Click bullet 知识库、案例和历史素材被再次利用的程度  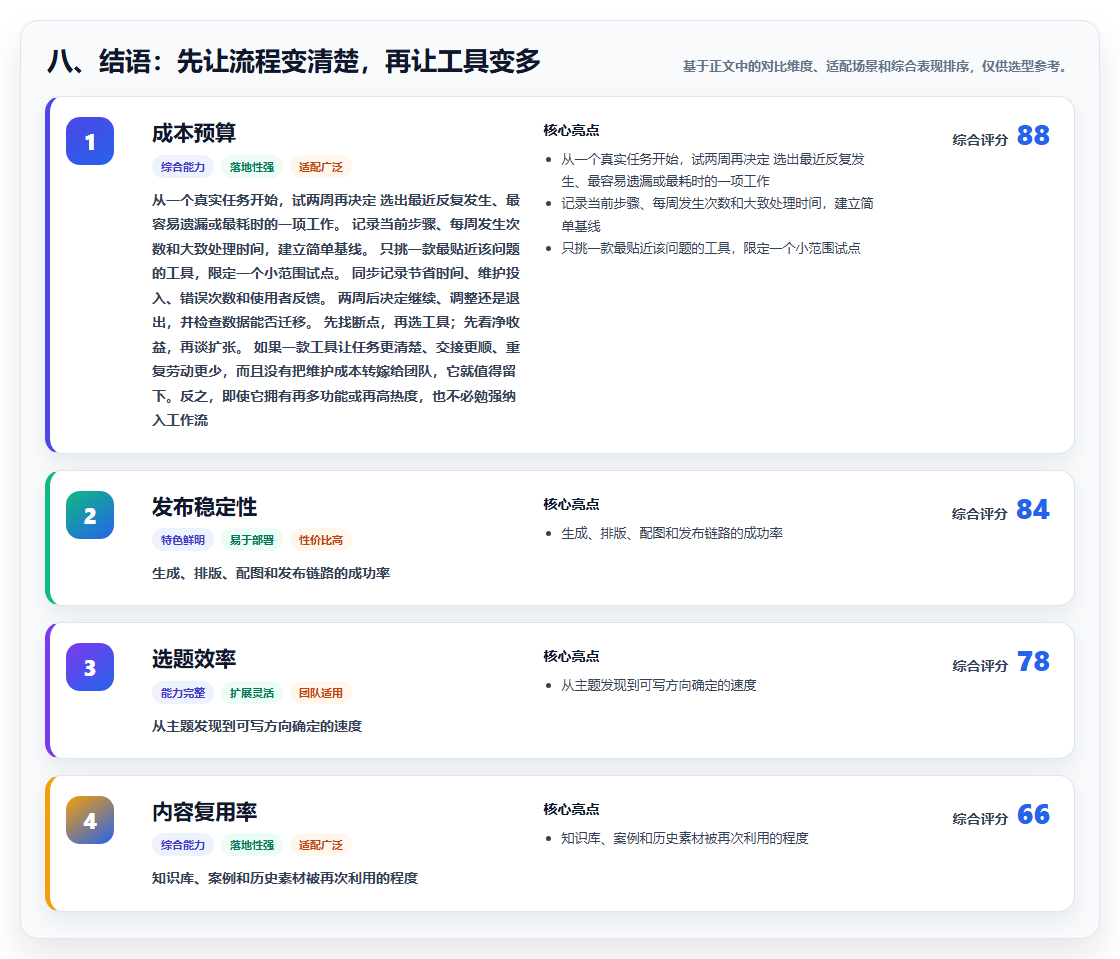pyautogui.click(x=684, y=838)
